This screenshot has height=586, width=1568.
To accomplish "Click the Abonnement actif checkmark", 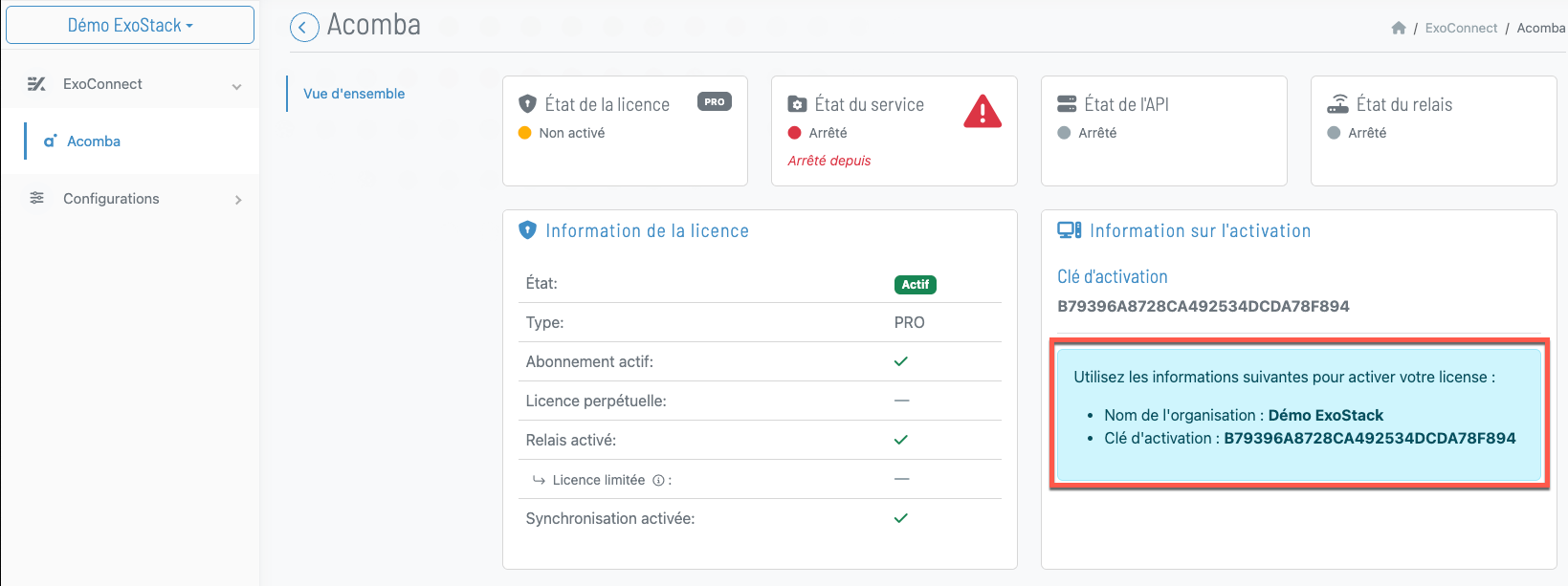I will pyautogui.click(x=900, y=361).
